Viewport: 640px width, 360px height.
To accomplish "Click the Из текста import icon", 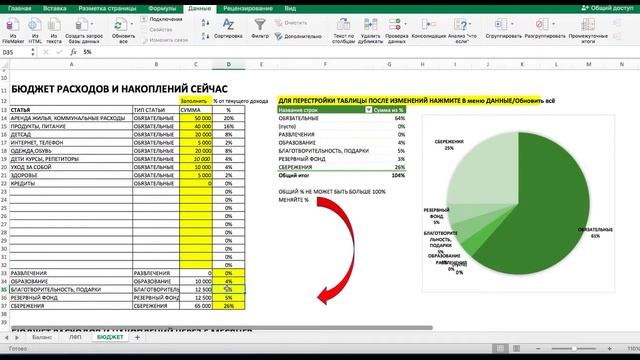I will pos(54,25).
